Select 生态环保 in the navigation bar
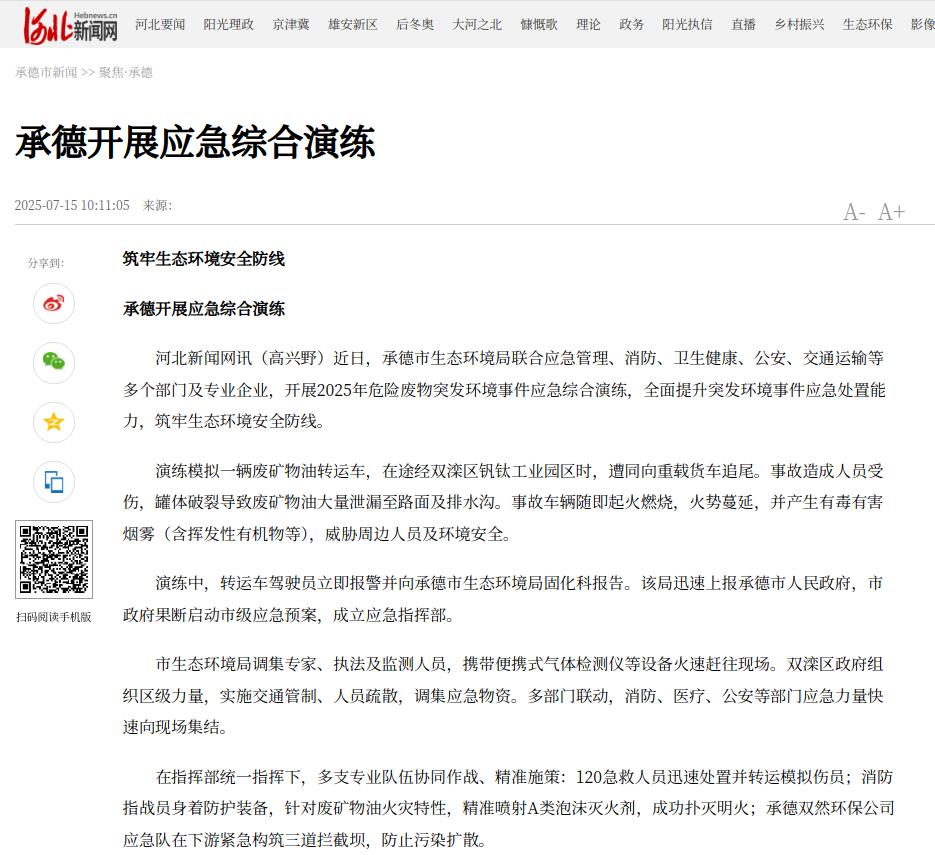Screen dimensions: 935x855 tap(867, 25)
